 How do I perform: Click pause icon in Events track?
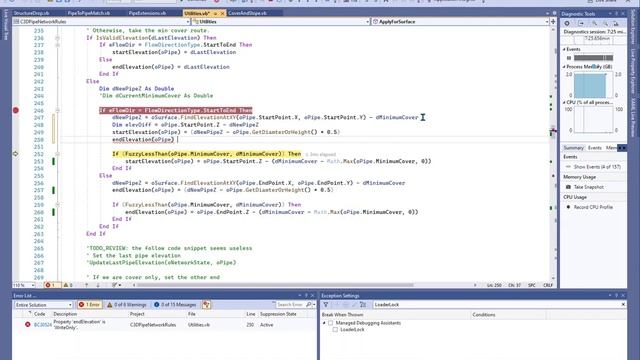(569, 58)
